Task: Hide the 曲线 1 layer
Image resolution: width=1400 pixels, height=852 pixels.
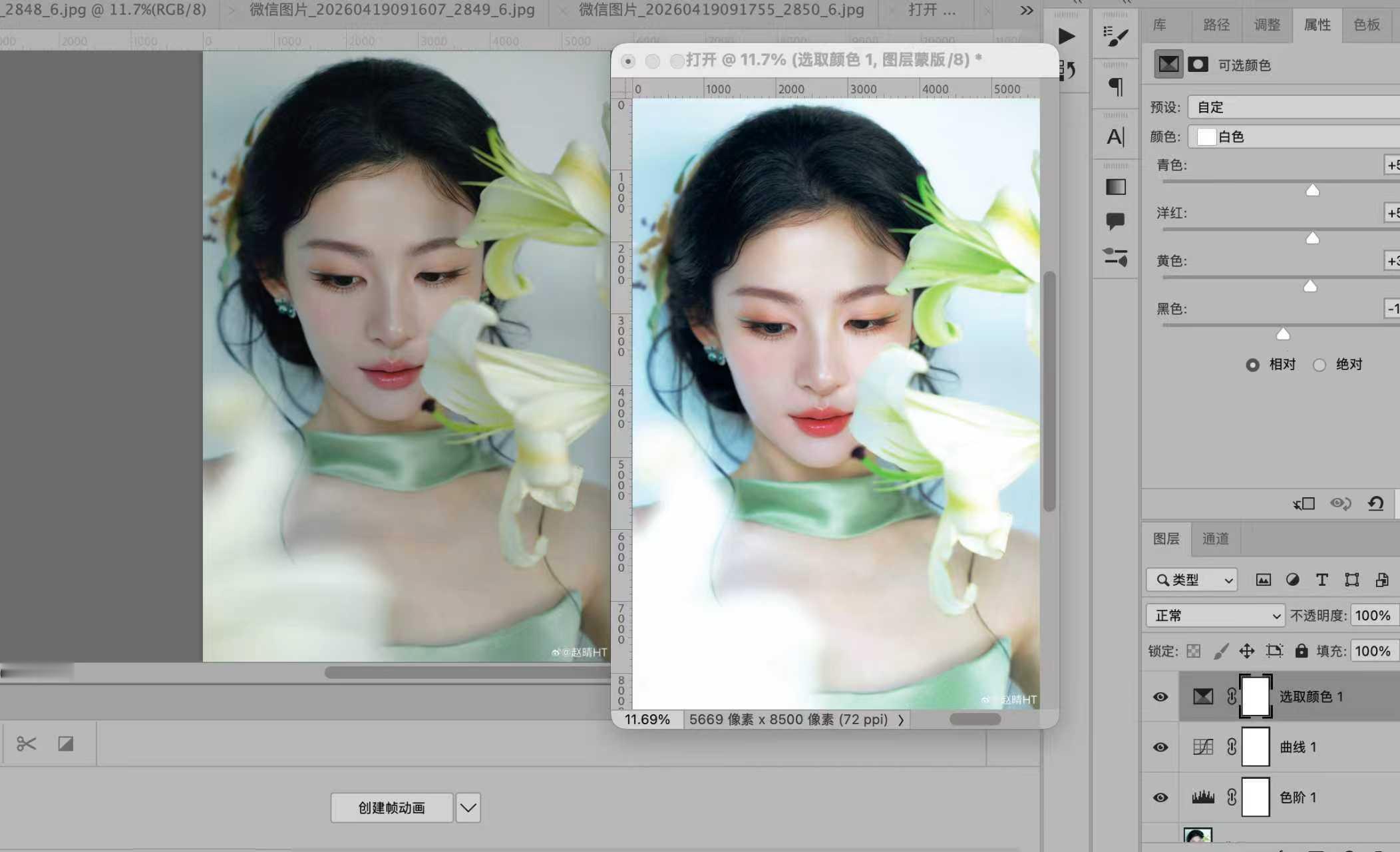Action: point(1160,747)
